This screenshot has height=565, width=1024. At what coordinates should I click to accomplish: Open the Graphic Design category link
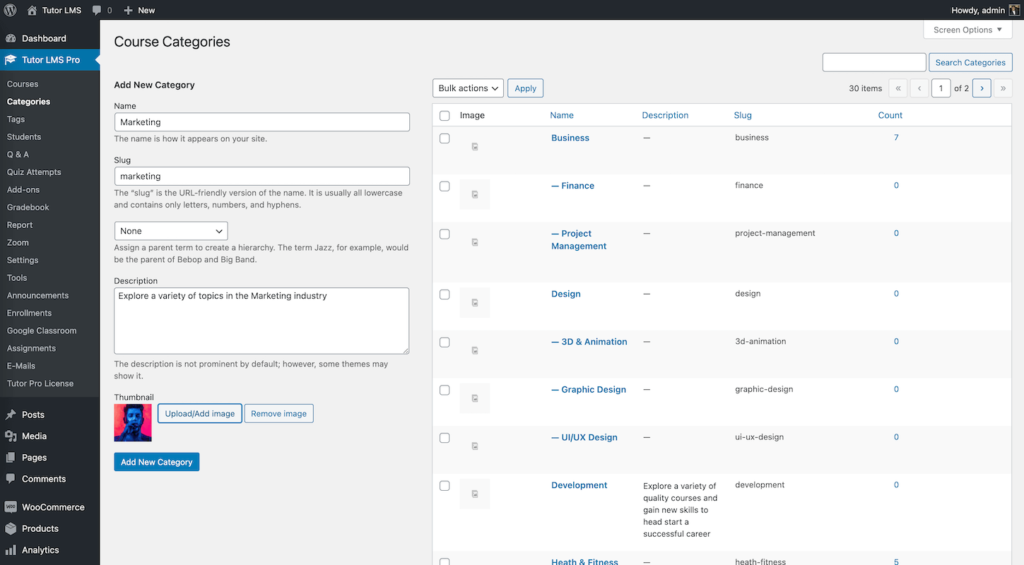click(588, 389)
